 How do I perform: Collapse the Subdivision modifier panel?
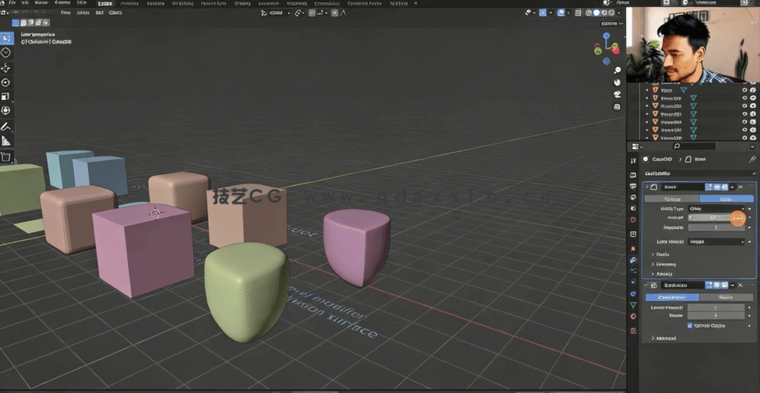pyautogui.click(x=647, y=285)
